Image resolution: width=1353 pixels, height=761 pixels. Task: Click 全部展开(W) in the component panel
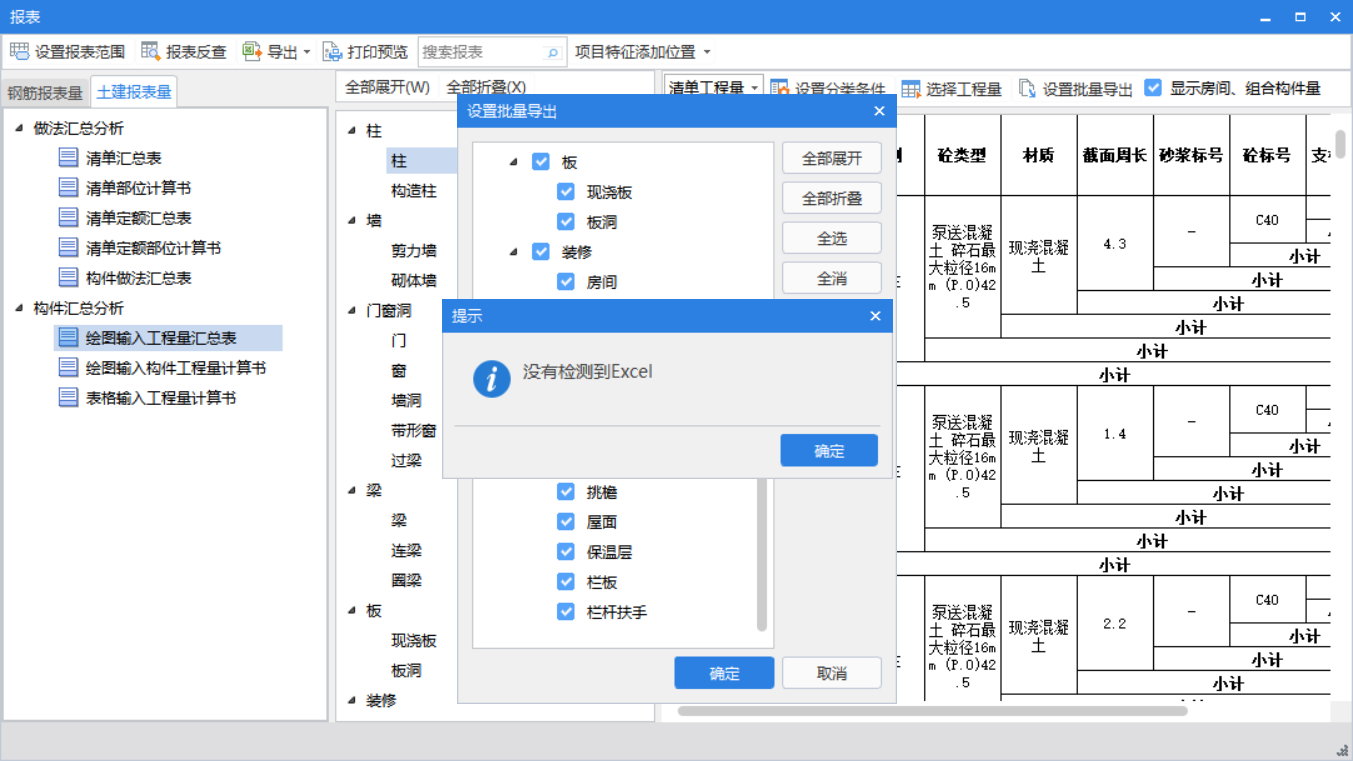coord(387,88)
